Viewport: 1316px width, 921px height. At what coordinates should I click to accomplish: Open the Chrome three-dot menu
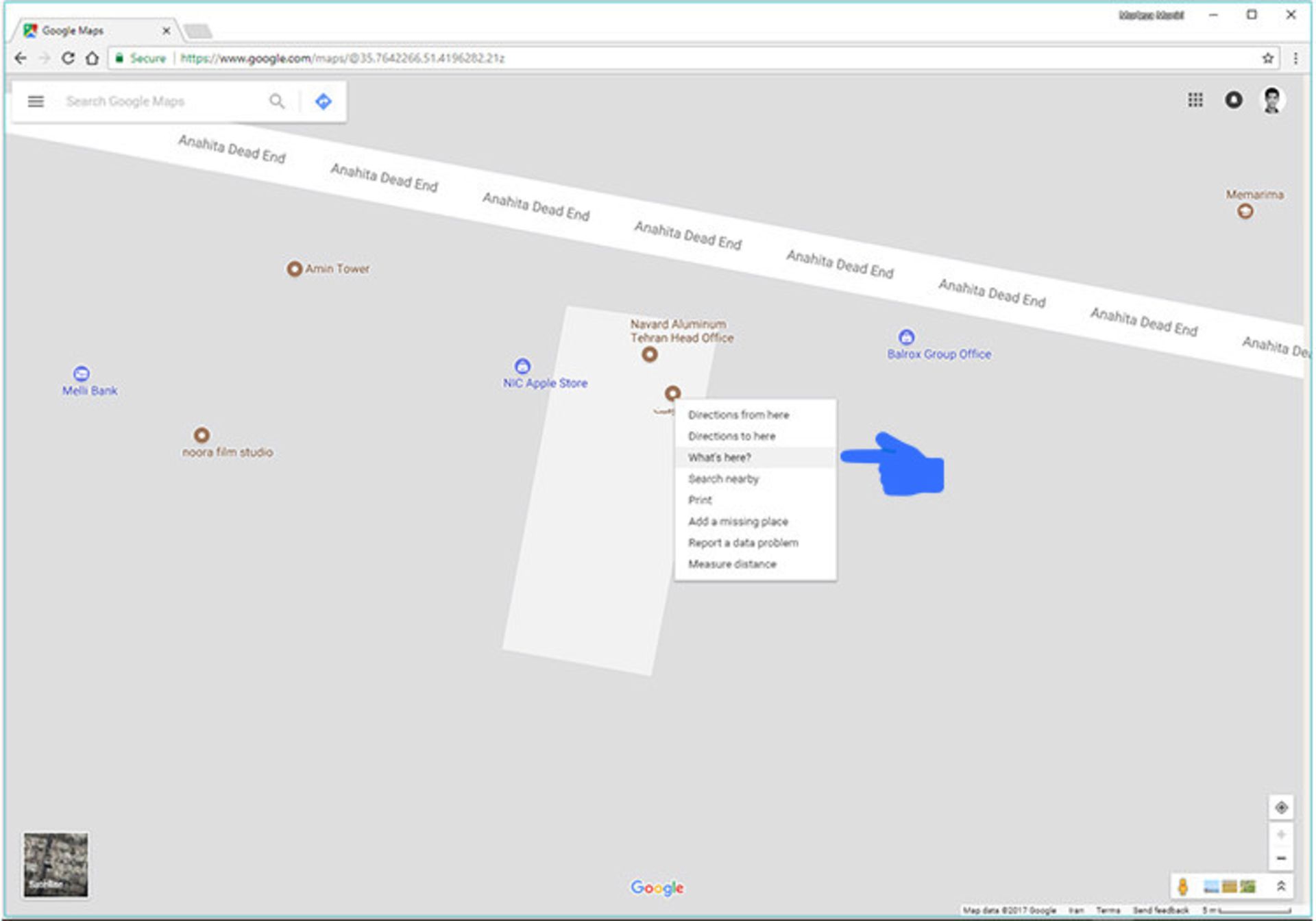click(1295, 58)
